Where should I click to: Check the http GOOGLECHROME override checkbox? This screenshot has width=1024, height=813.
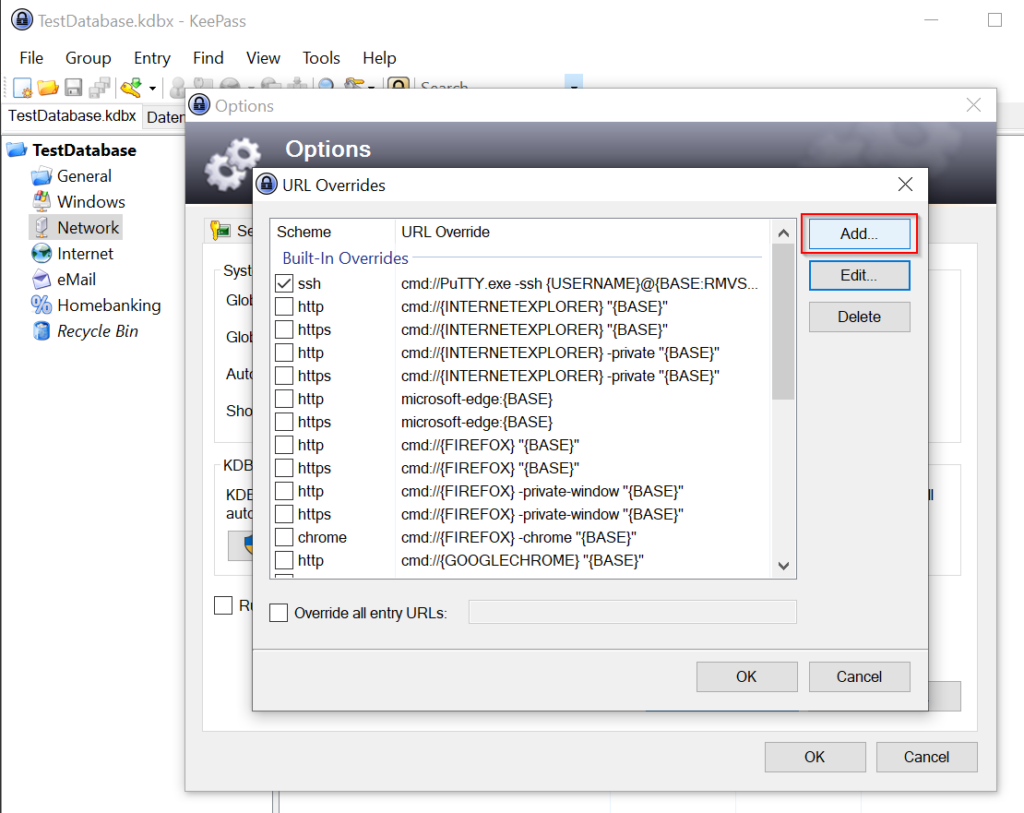(284, 560)
